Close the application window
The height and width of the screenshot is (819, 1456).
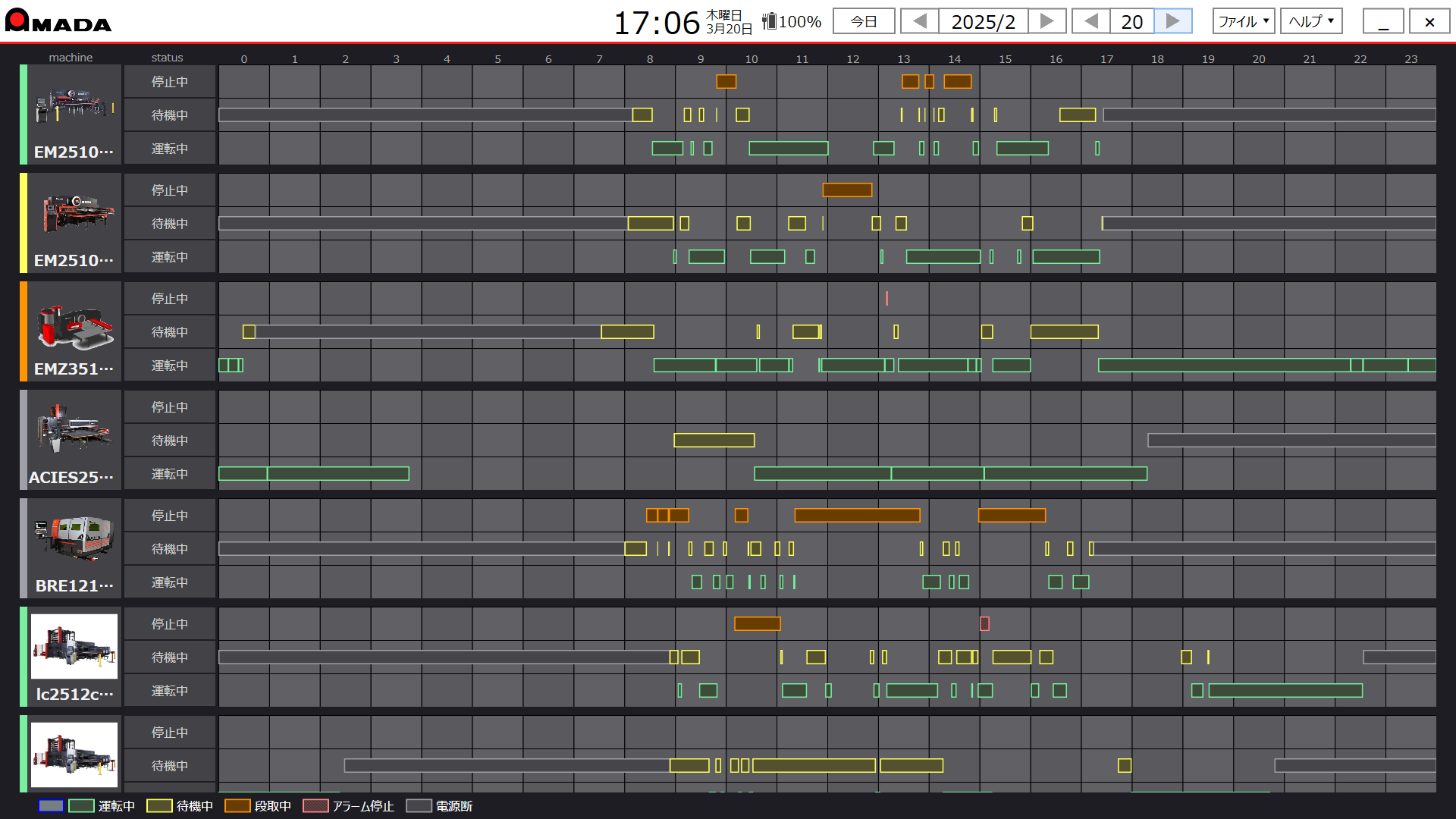pos(1429,21)
